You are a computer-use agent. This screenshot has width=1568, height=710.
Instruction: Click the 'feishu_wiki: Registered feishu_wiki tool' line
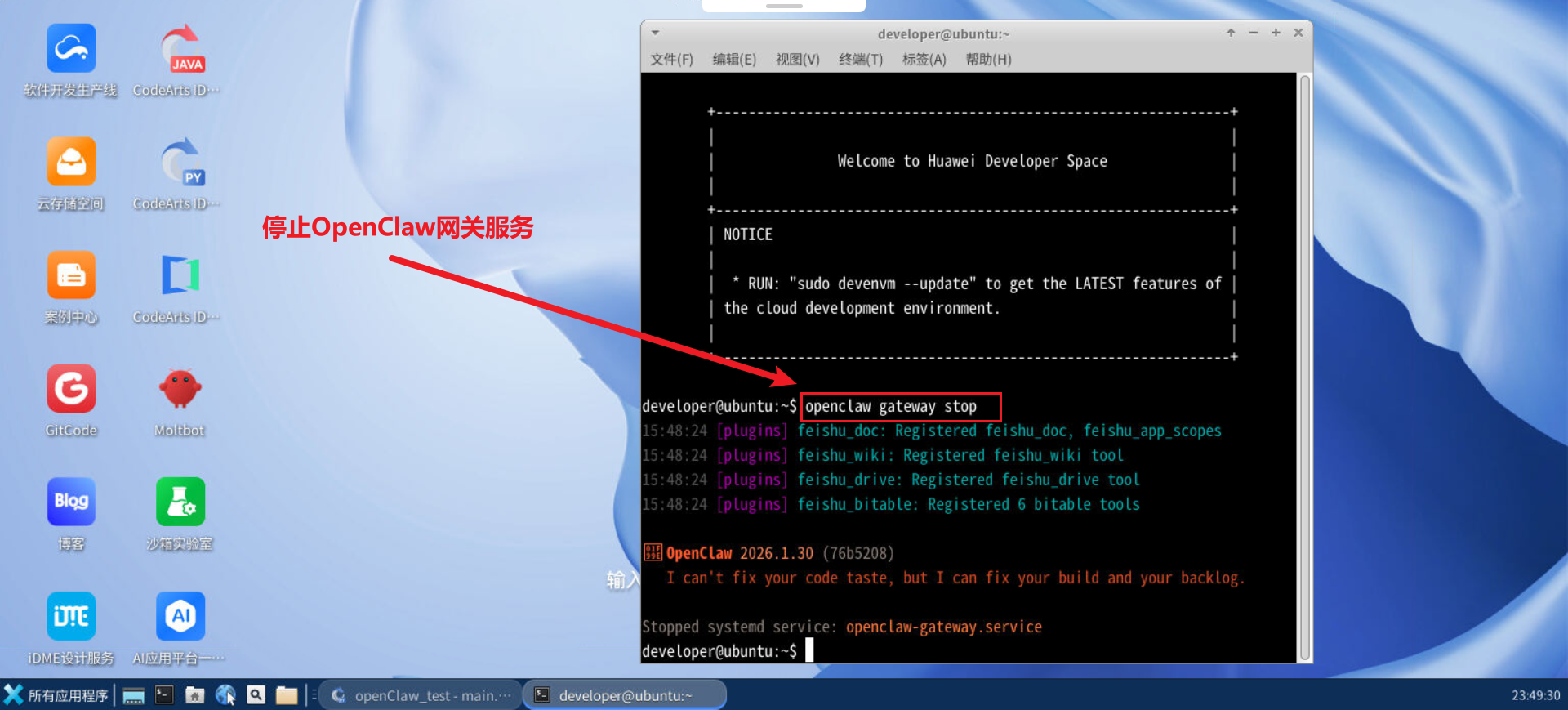point(960,455)
